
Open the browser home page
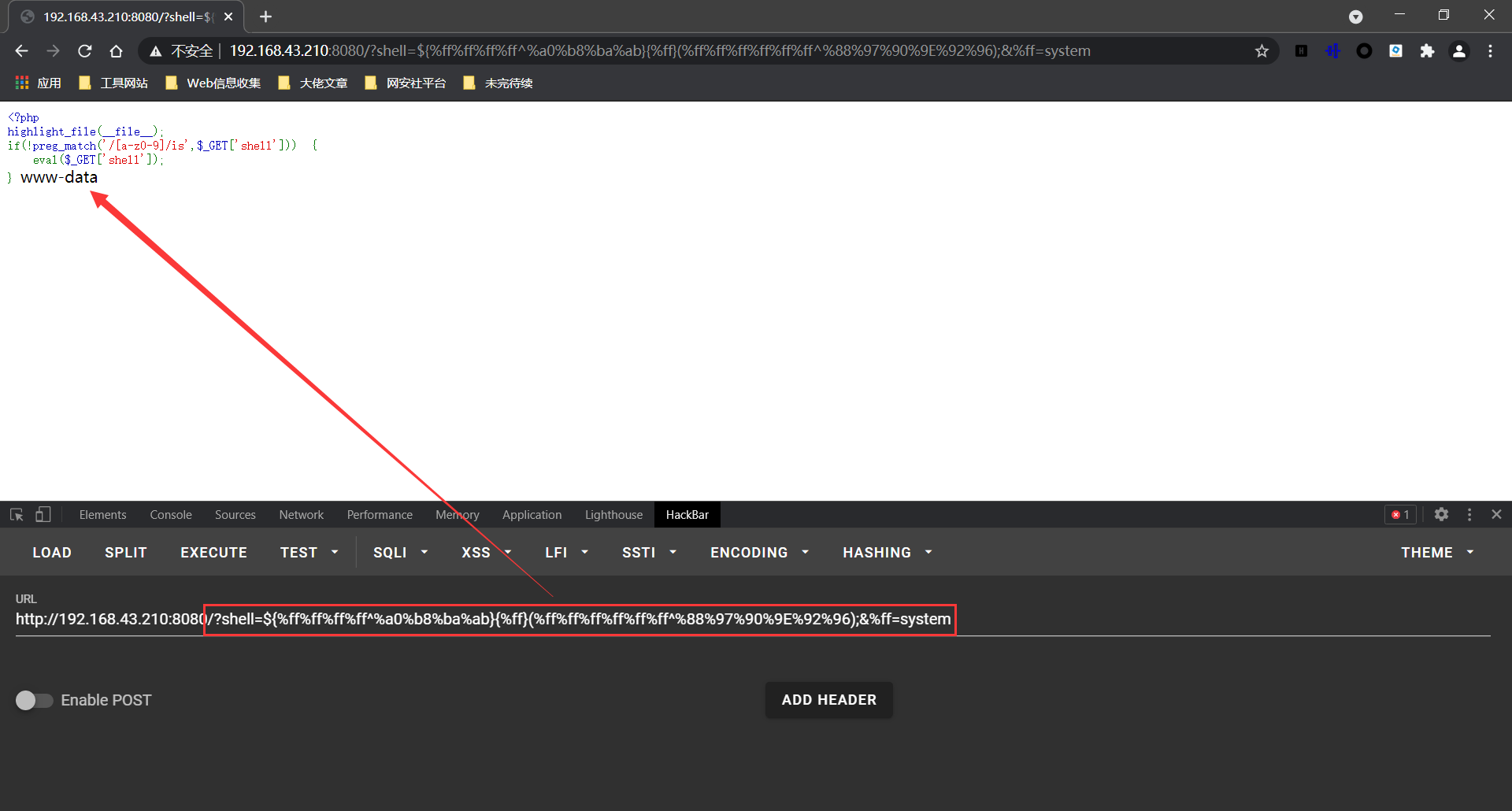[x=116, y=51]
